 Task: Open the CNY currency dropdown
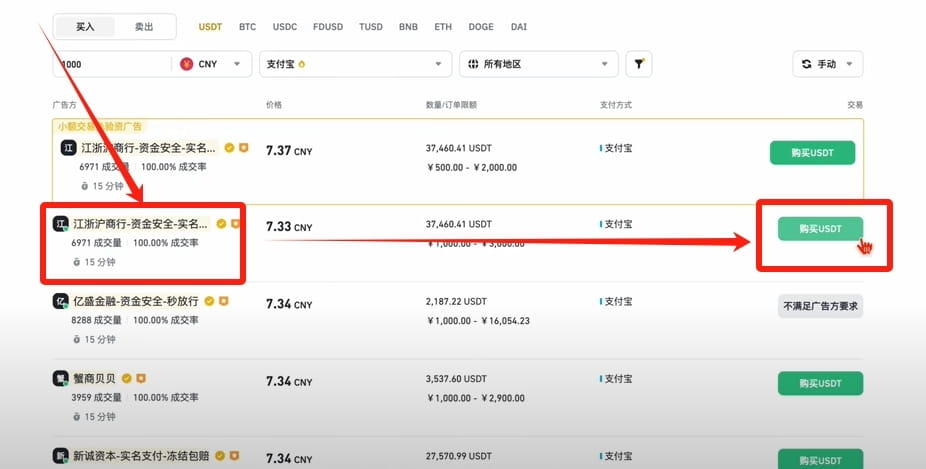pos(213,64)
